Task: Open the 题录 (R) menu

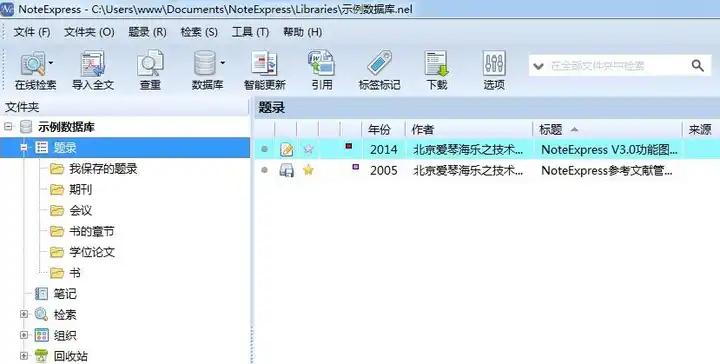Action: [147, 32]
